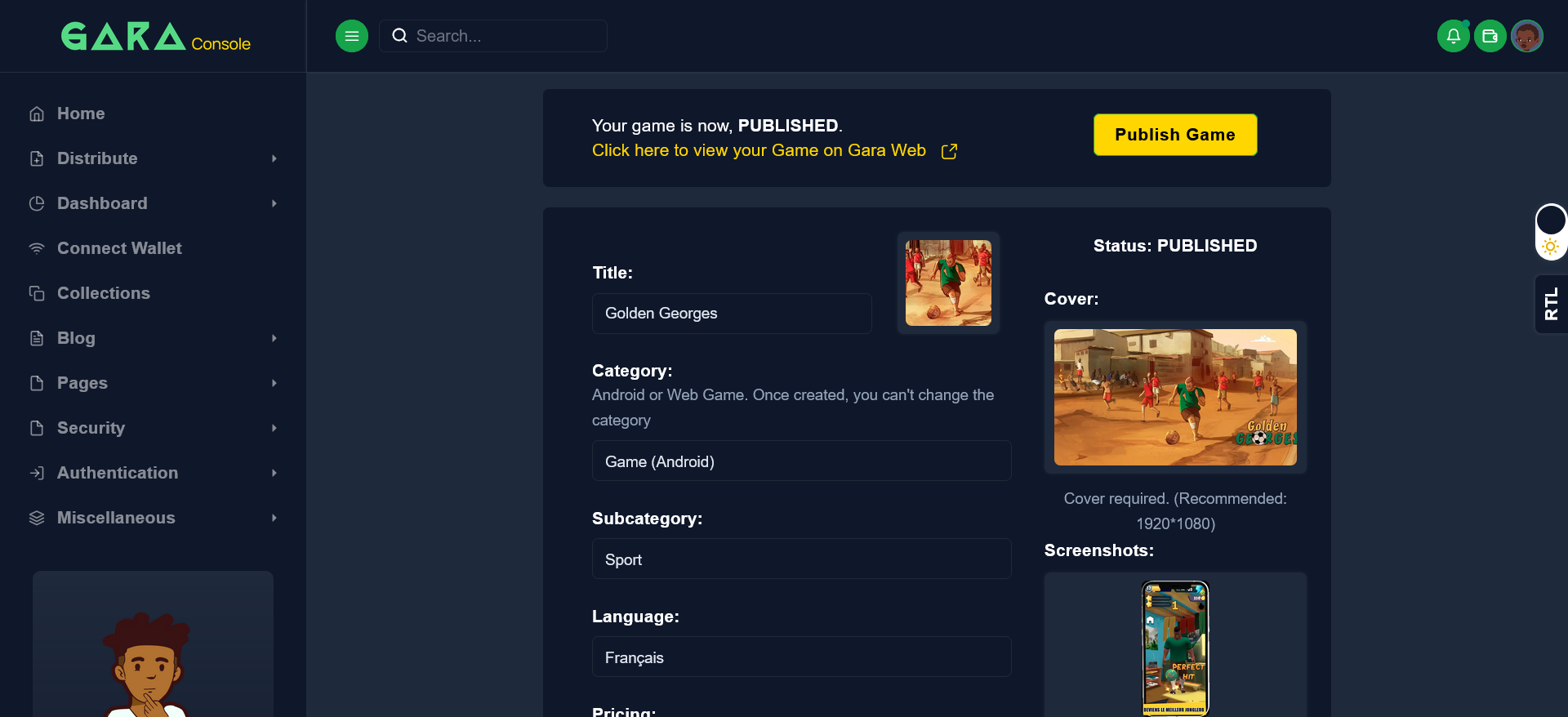This screenshot has width=1568, height=717.
Task: Expand the Pages submenu arrow
Action: (274, 383)
